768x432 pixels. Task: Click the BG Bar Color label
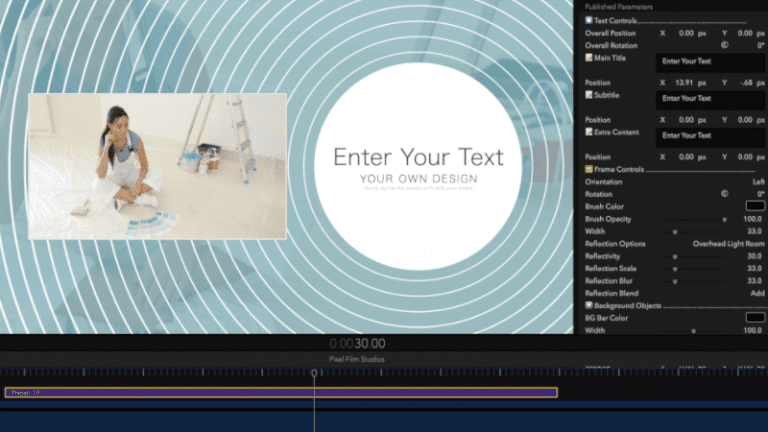[x=606, y=318]
